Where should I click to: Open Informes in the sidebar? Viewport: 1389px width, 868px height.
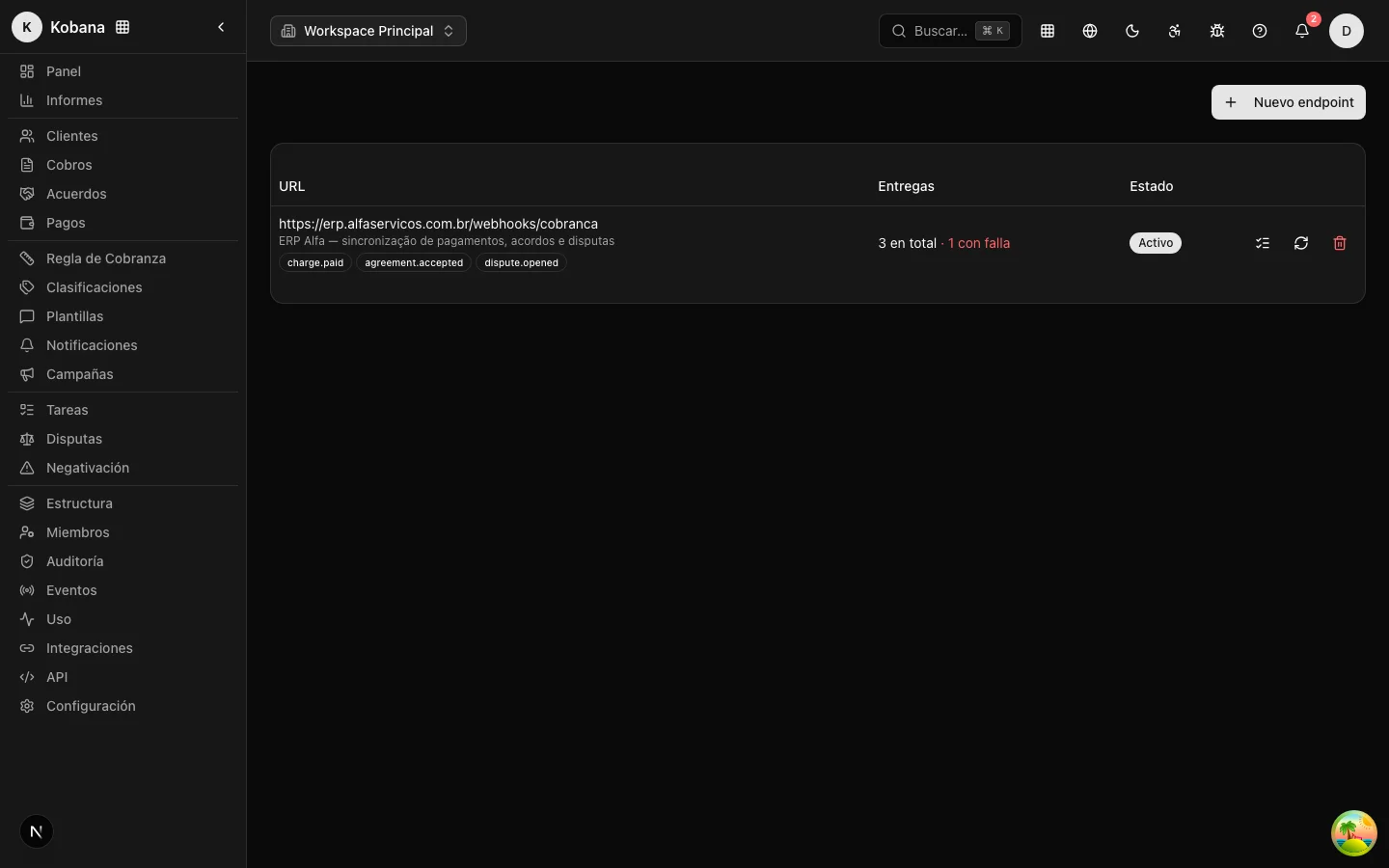[x=123, y=100]
